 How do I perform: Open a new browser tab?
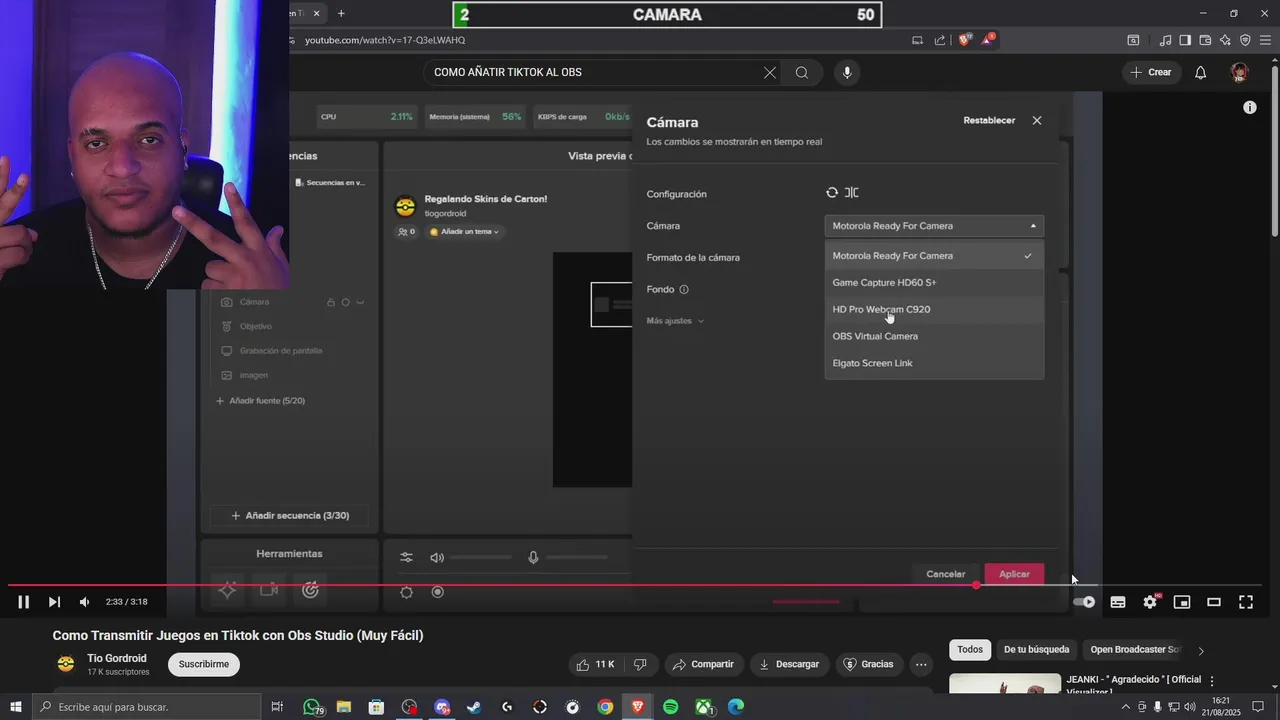pos(341,13)
